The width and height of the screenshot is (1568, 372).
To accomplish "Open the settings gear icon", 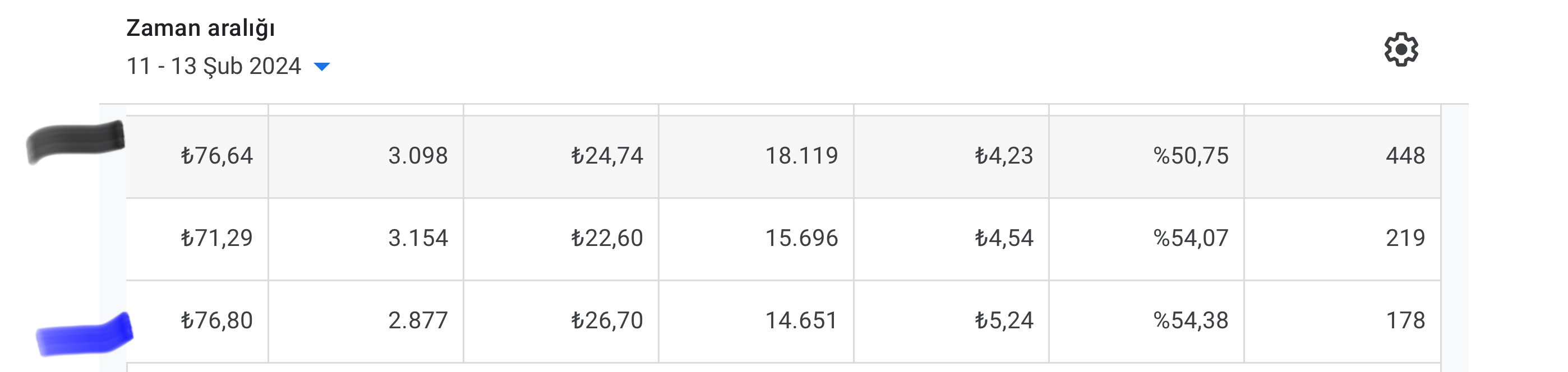I will [1401, 49].
